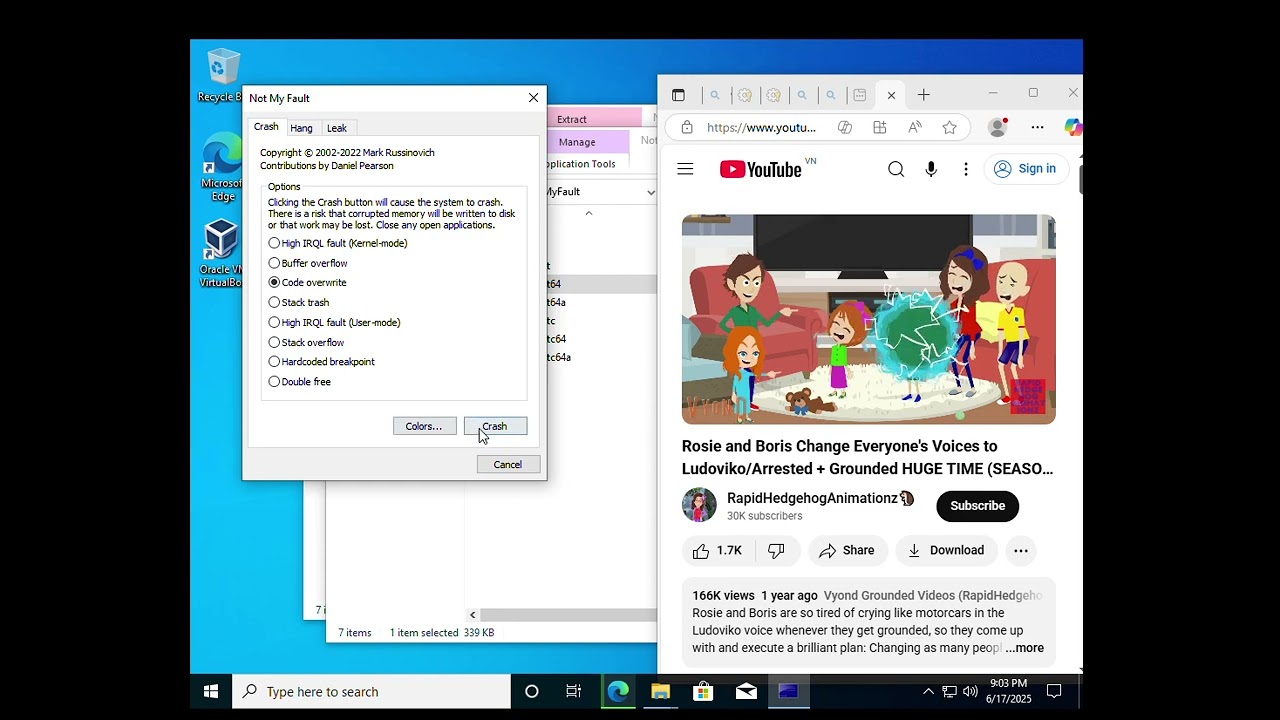Viewport: 1280px width, 720px height.
Task: Switch to the Edge tab with calendar-style icon
Action: (860, 96)
